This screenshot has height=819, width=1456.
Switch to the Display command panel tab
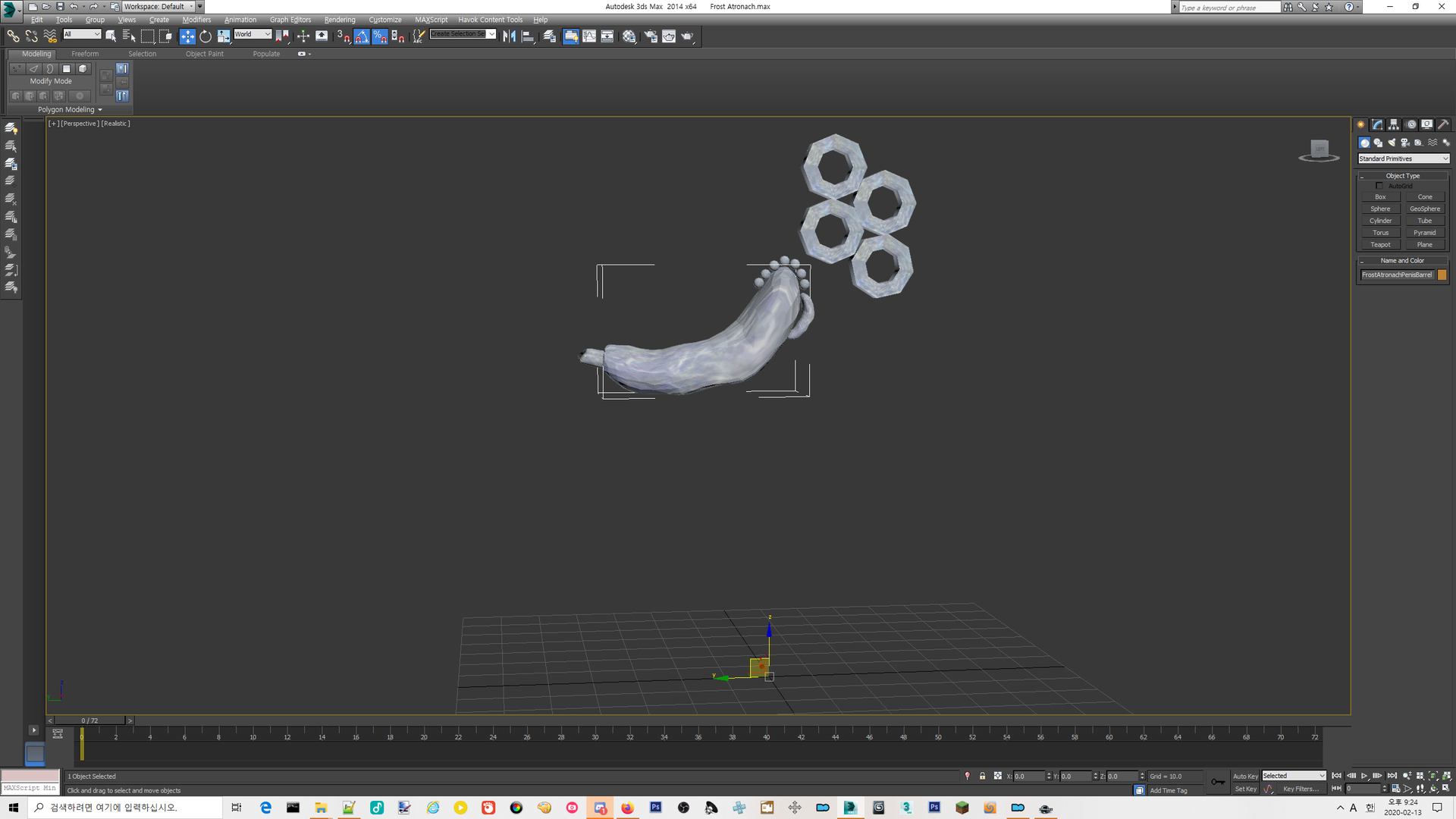coord(1427,124)
